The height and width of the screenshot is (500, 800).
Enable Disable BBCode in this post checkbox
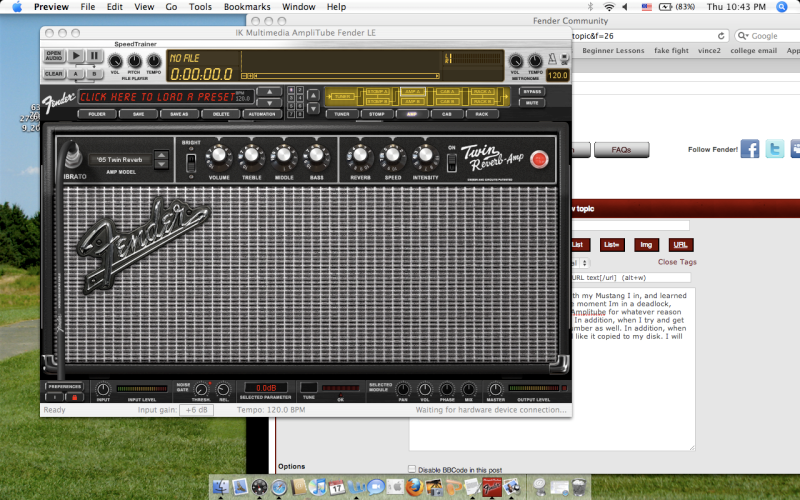412,468
